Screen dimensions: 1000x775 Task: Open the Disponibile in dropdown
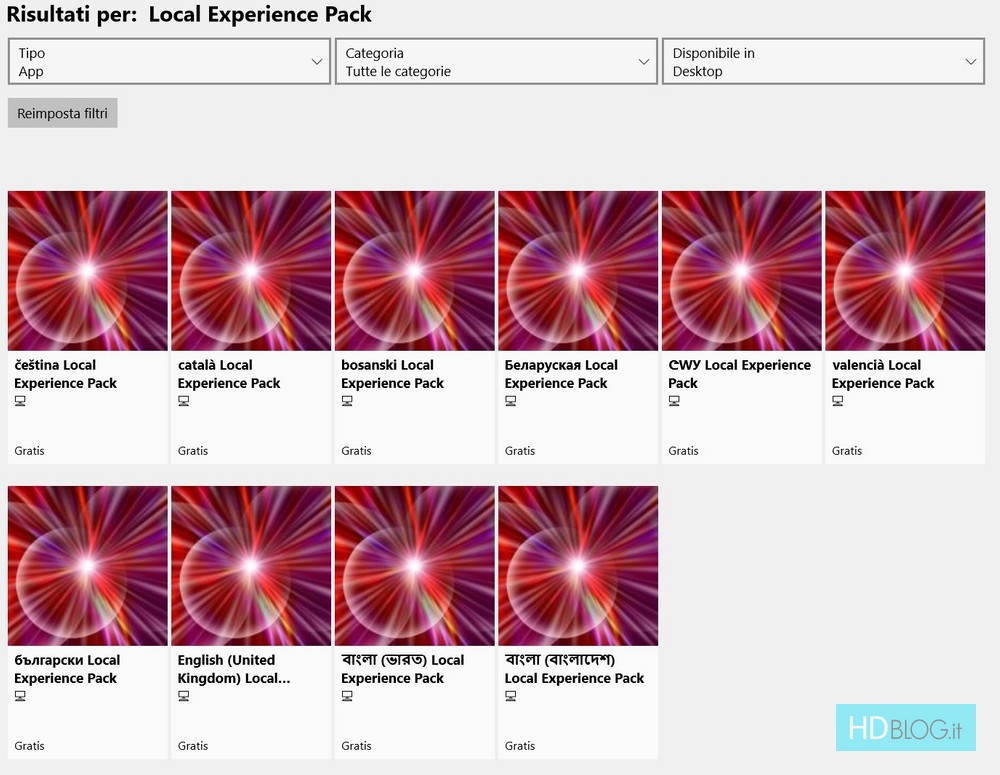pos(823,62)
